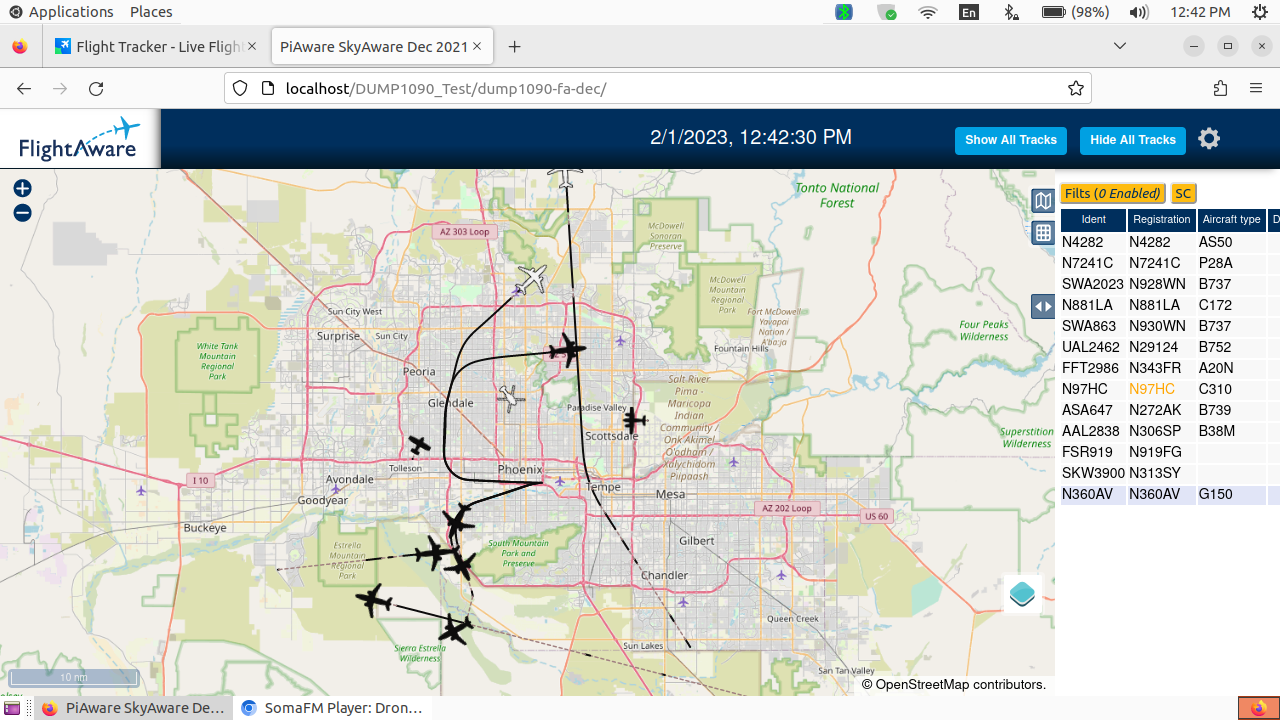Open a new browser tab
Image resolution: width=1280 pixels, height=720 pixels.
point(514,47)
